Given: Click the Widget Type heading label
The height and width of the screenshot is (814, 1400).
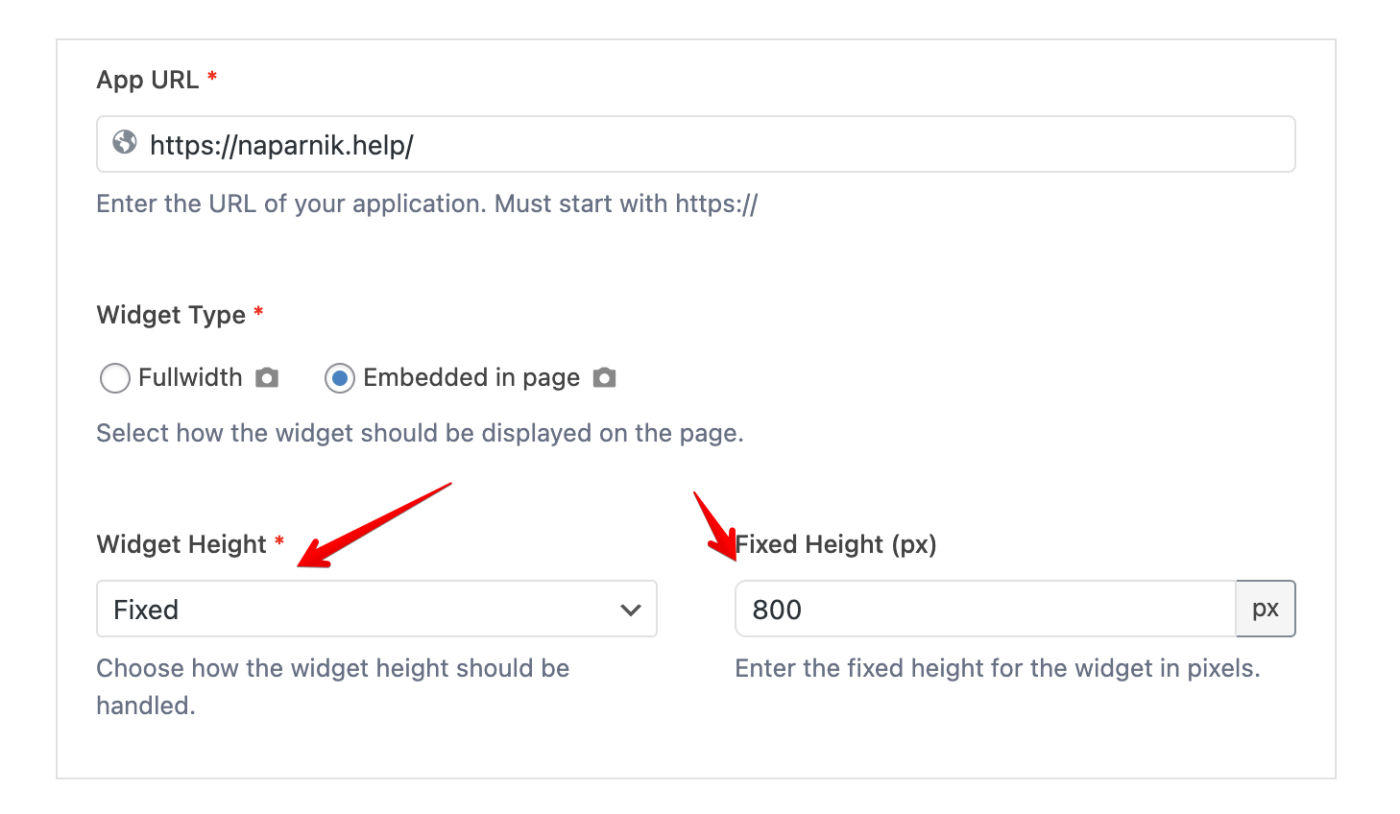Looking at the screenshot, I should click(x=171, y=315).
